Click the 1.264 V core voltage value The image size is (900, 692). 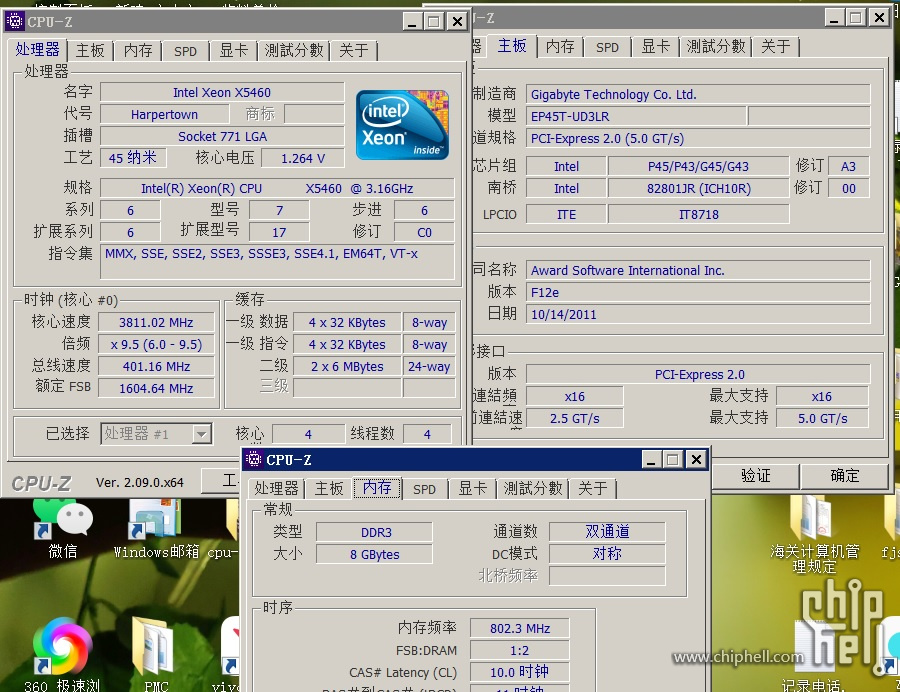point(302,158)
